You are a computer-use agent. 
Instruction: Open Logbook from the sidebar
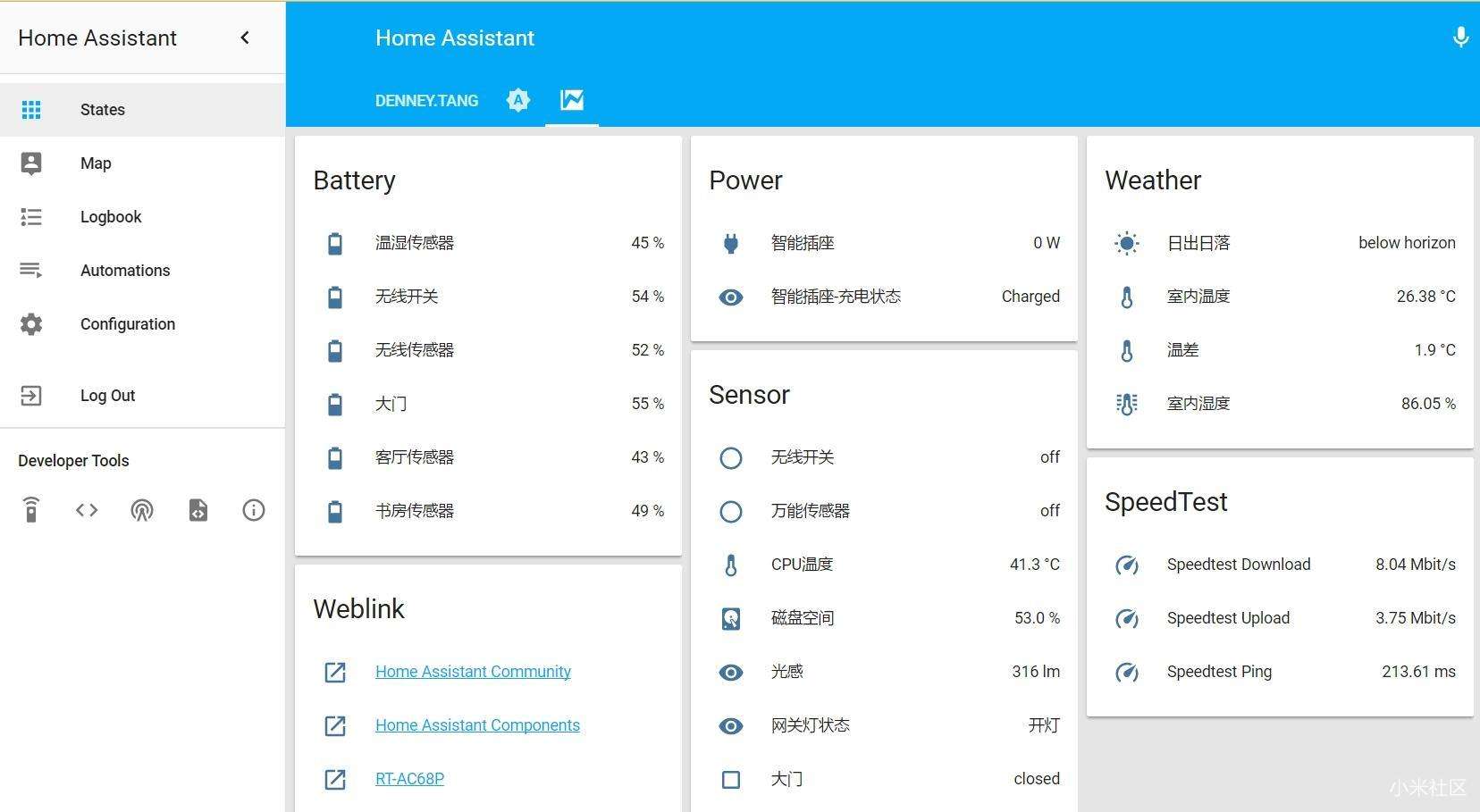point(111,217)
